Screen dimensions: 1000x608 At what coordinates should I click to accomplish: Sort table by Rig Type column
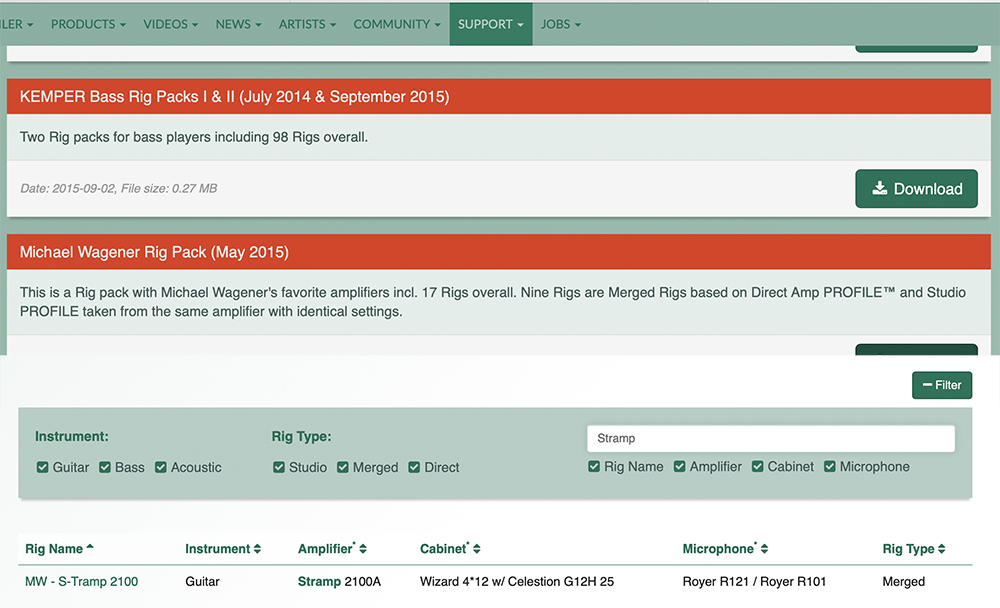coord(914,549)
